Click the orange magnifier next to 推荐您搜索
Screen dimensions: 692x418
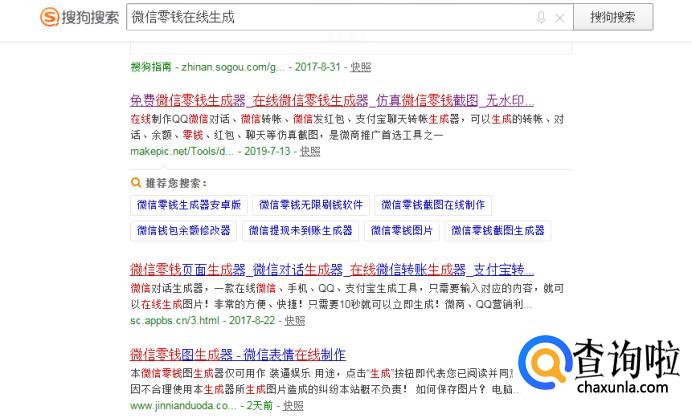pos(136,182)
